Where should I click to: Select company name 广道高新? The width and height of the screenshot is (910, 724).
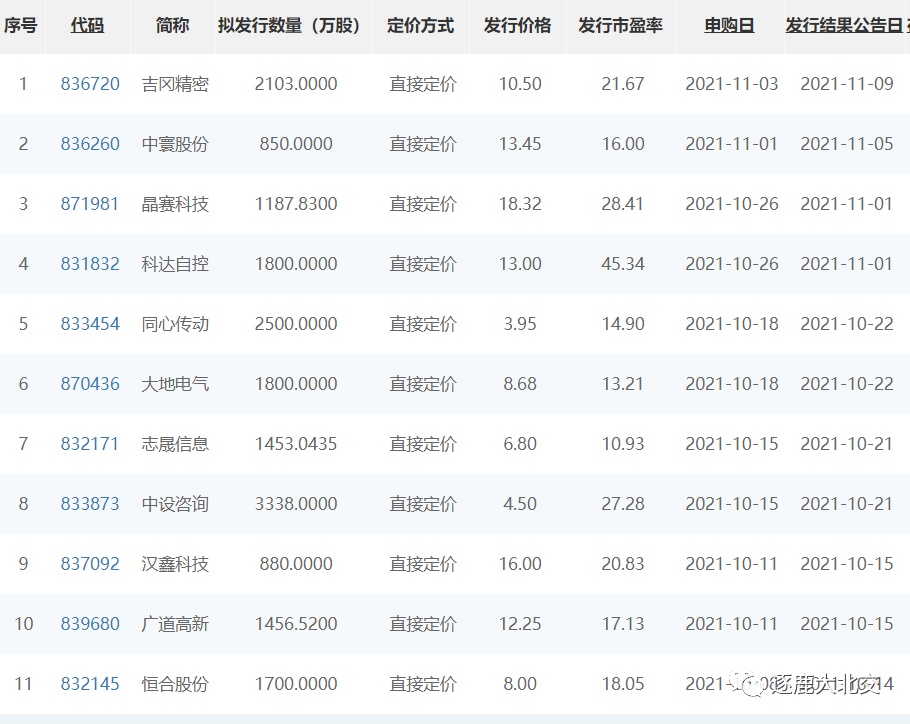(x=175, y=624)
